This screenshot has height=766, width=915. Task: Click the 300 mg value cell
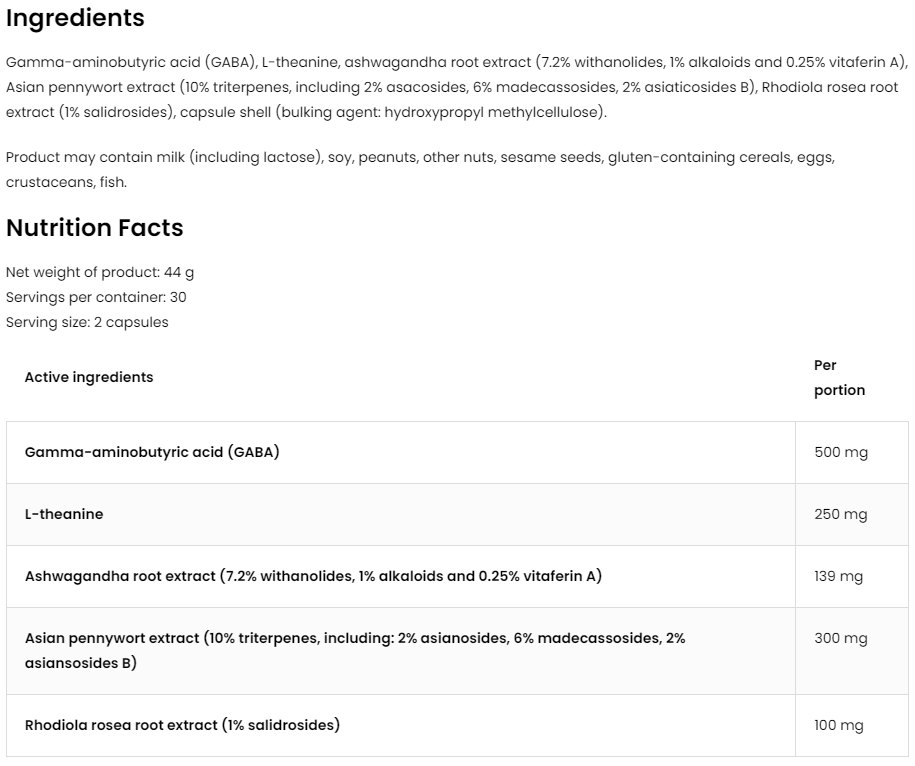841,638
